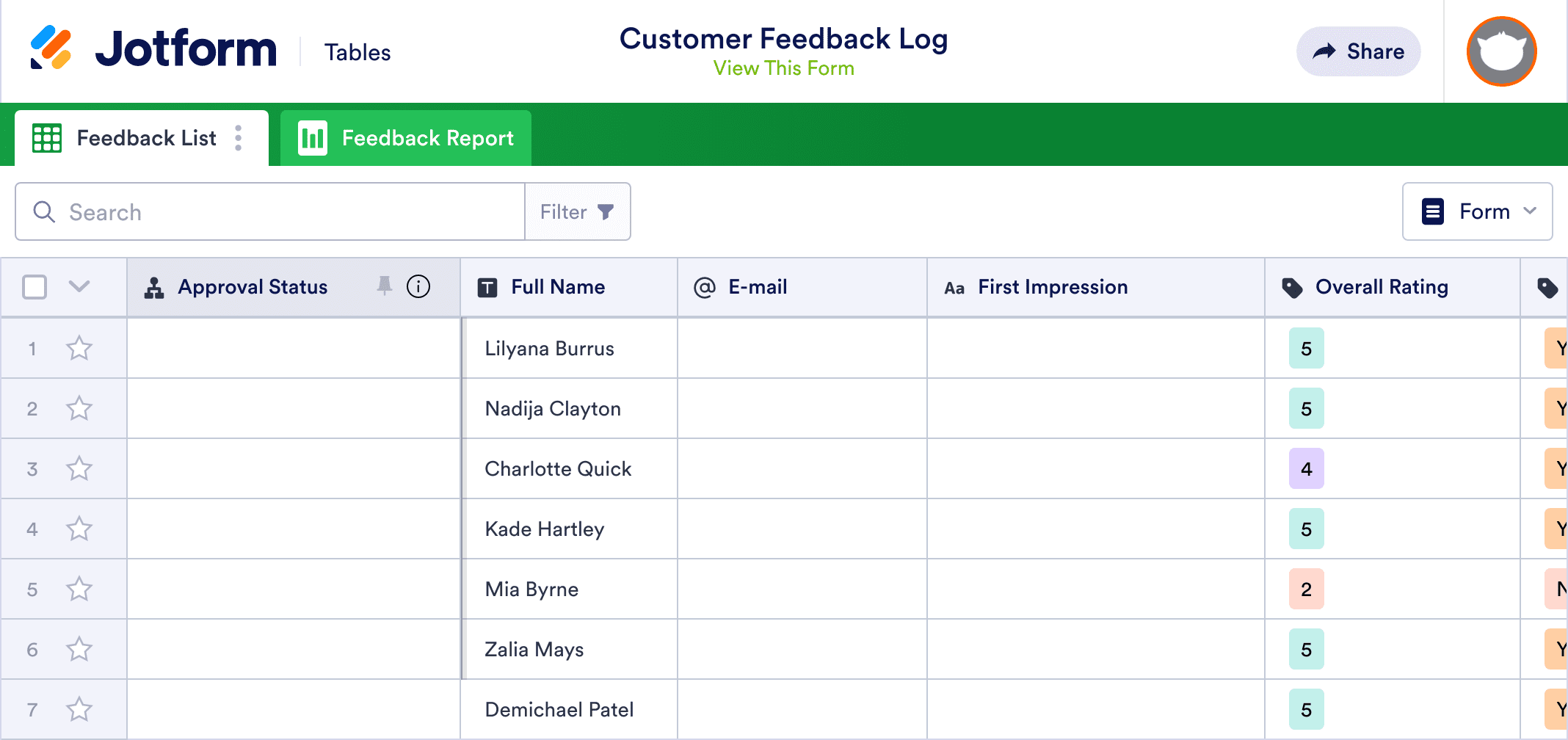Click the purple rating 4 tag

pos(1306,468)
